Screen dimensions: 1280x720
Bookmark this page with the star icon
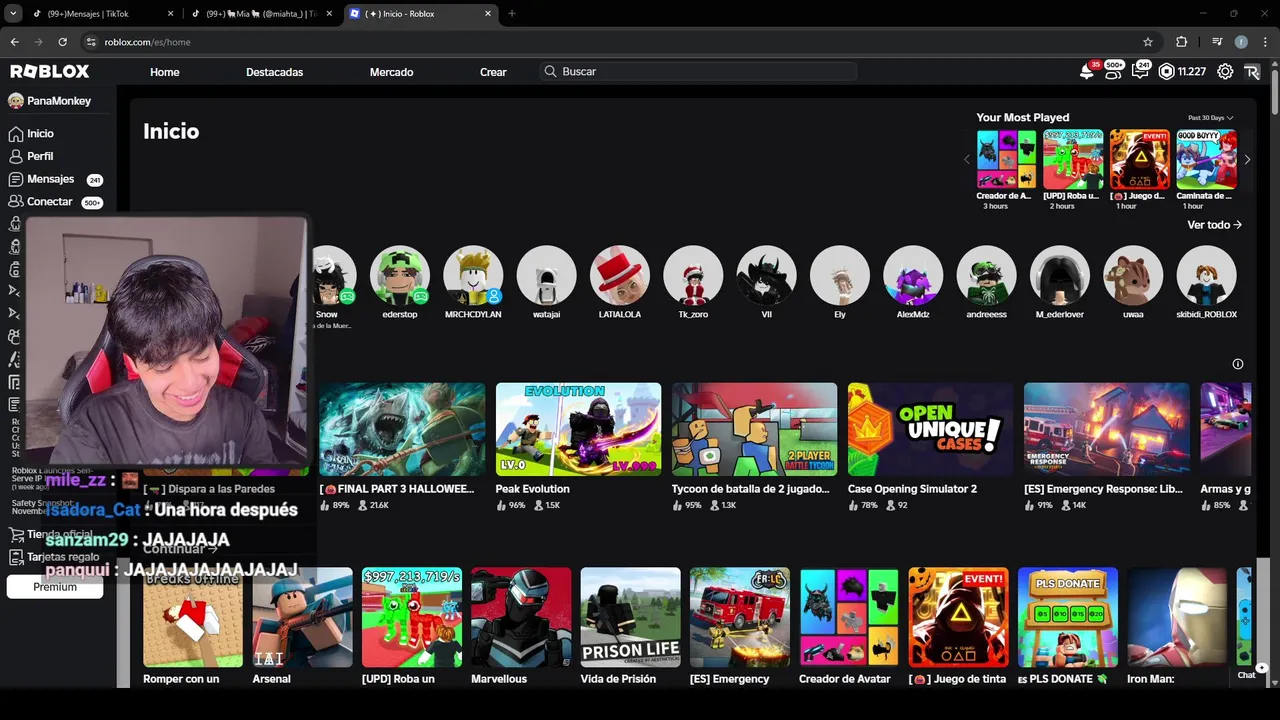click(x=1148, y=42)
